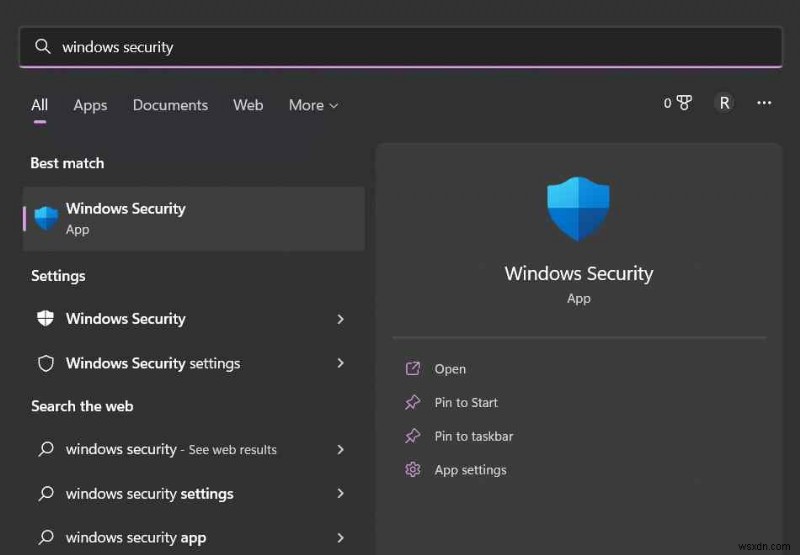Click the search icon beside 'windows security settings'
This screenshot has width=800, height=555.
point(46,493)
